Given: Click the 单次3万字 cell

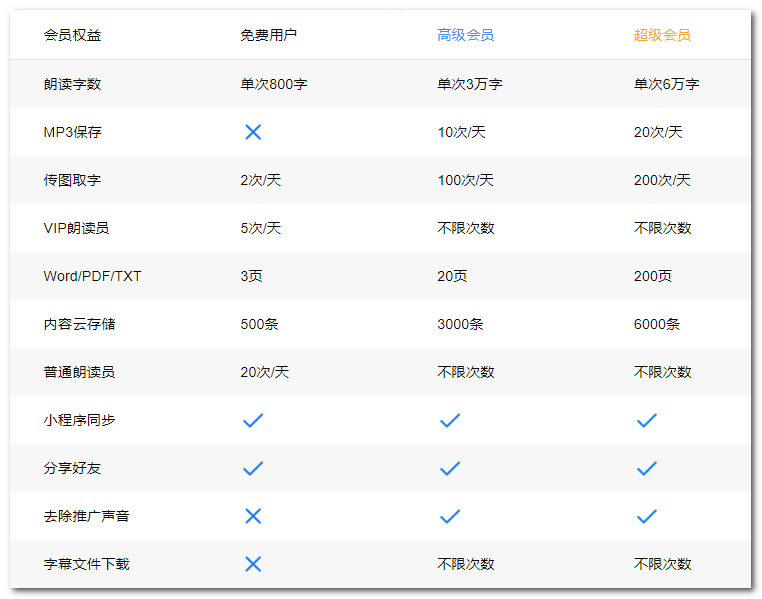Looking at the screenshot, I should [469, 84].
